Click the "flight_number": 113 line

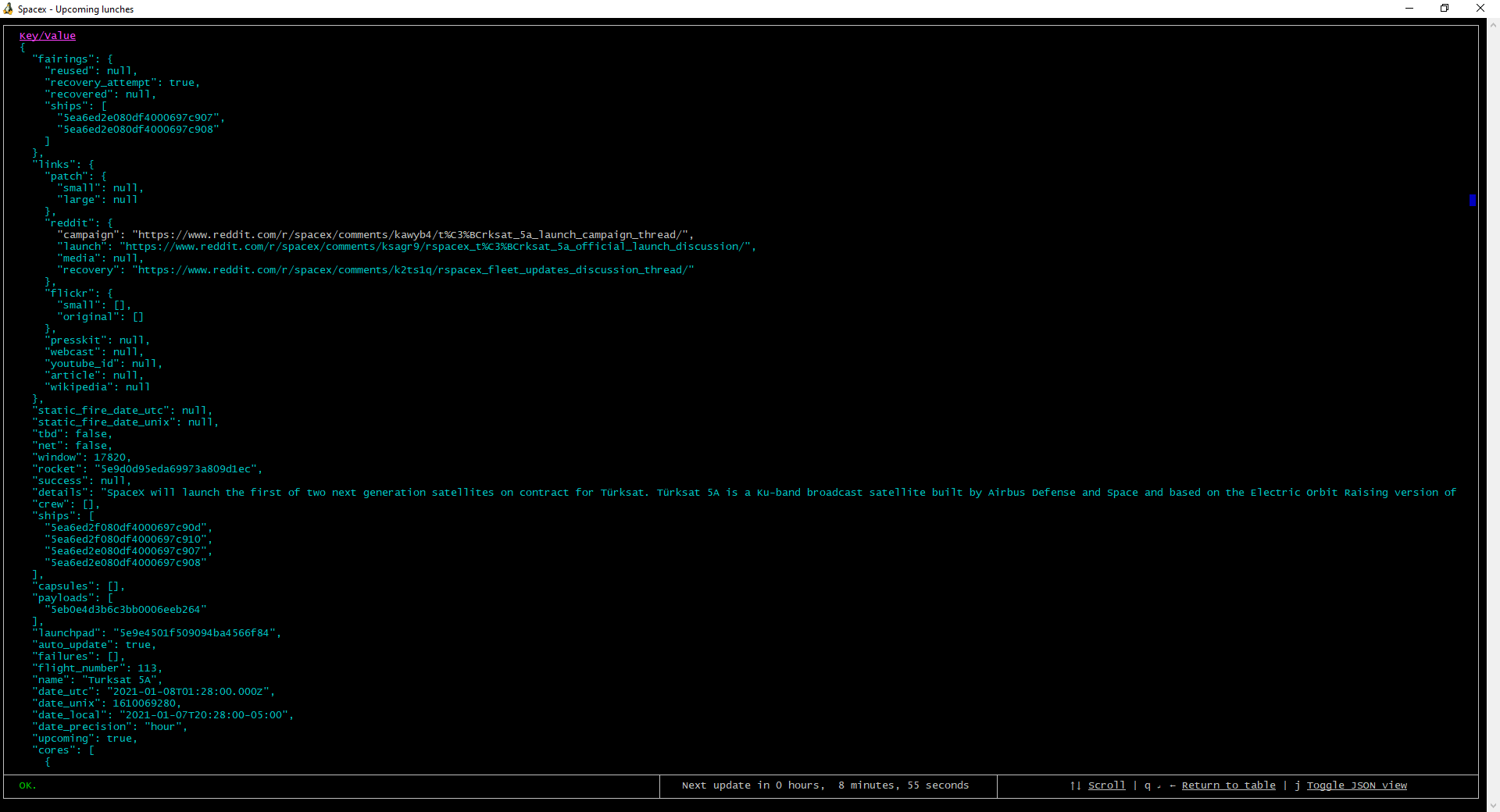coord(97,668)
